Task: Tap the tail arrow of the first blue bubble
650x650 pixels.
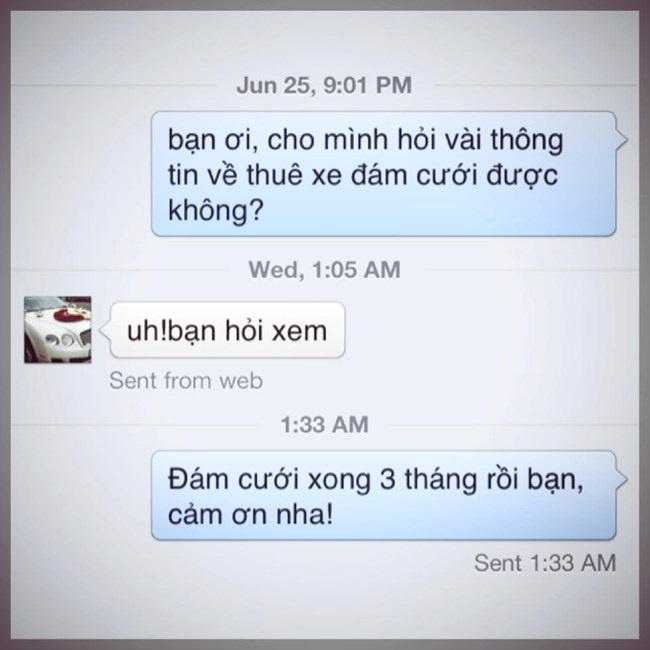Action: click(x=622, y=140)
